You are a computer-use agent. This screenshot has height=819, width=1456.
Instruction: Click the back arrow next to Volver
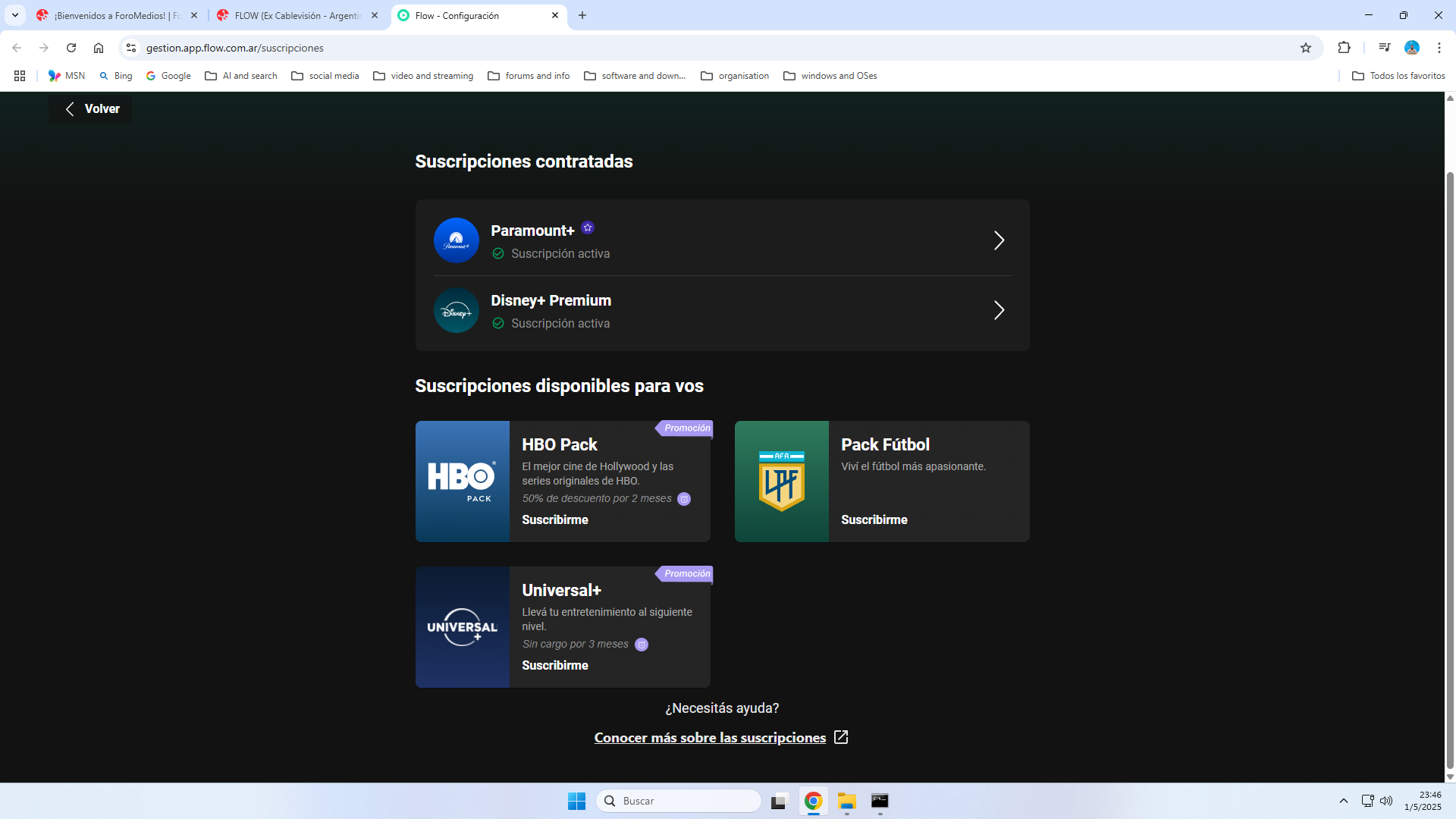pyautogui.click(x=70, y=109)
